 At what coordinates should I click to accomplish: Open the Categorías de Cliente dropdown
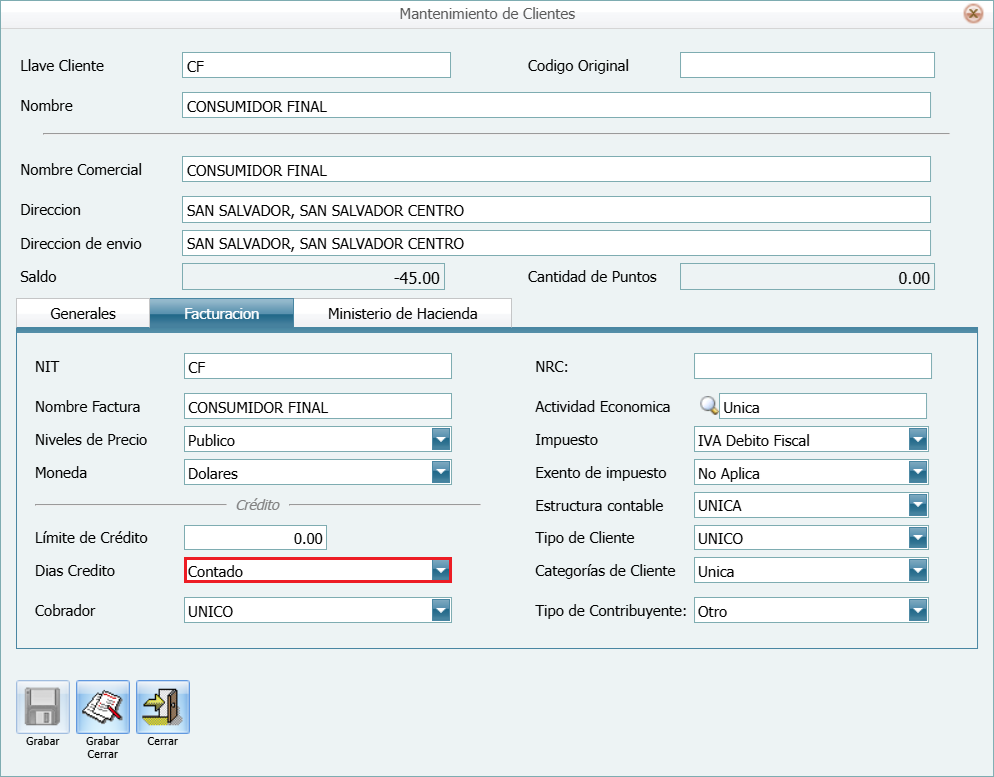point(917,570)
